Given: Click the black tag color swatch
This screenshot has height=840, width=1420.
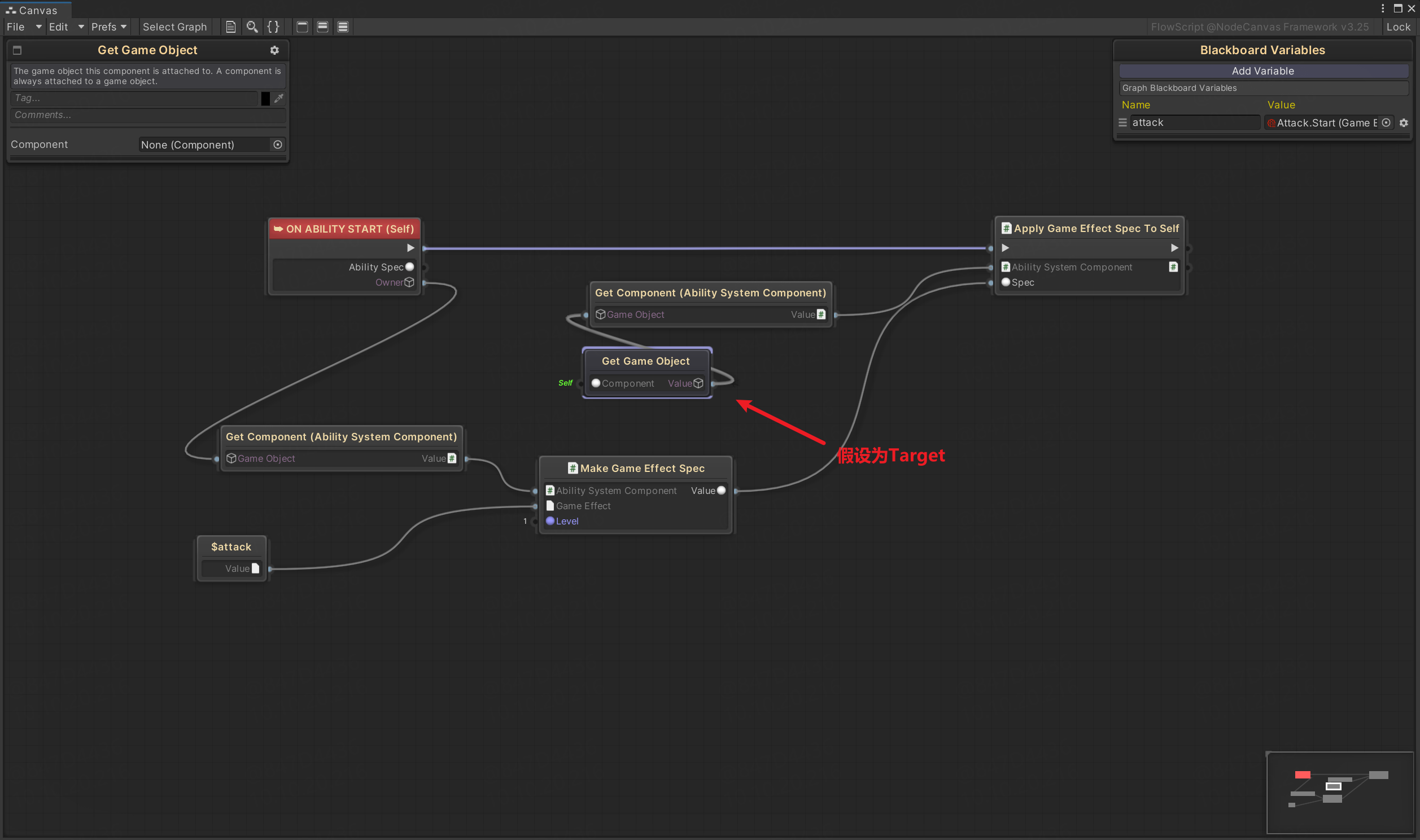Looking at the screenshot, I should pyautogui.click(x=265, y=98).
